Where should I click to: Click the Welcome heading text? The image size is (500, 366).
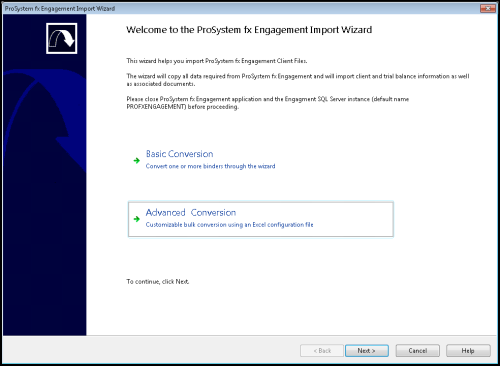coord(249,30)
